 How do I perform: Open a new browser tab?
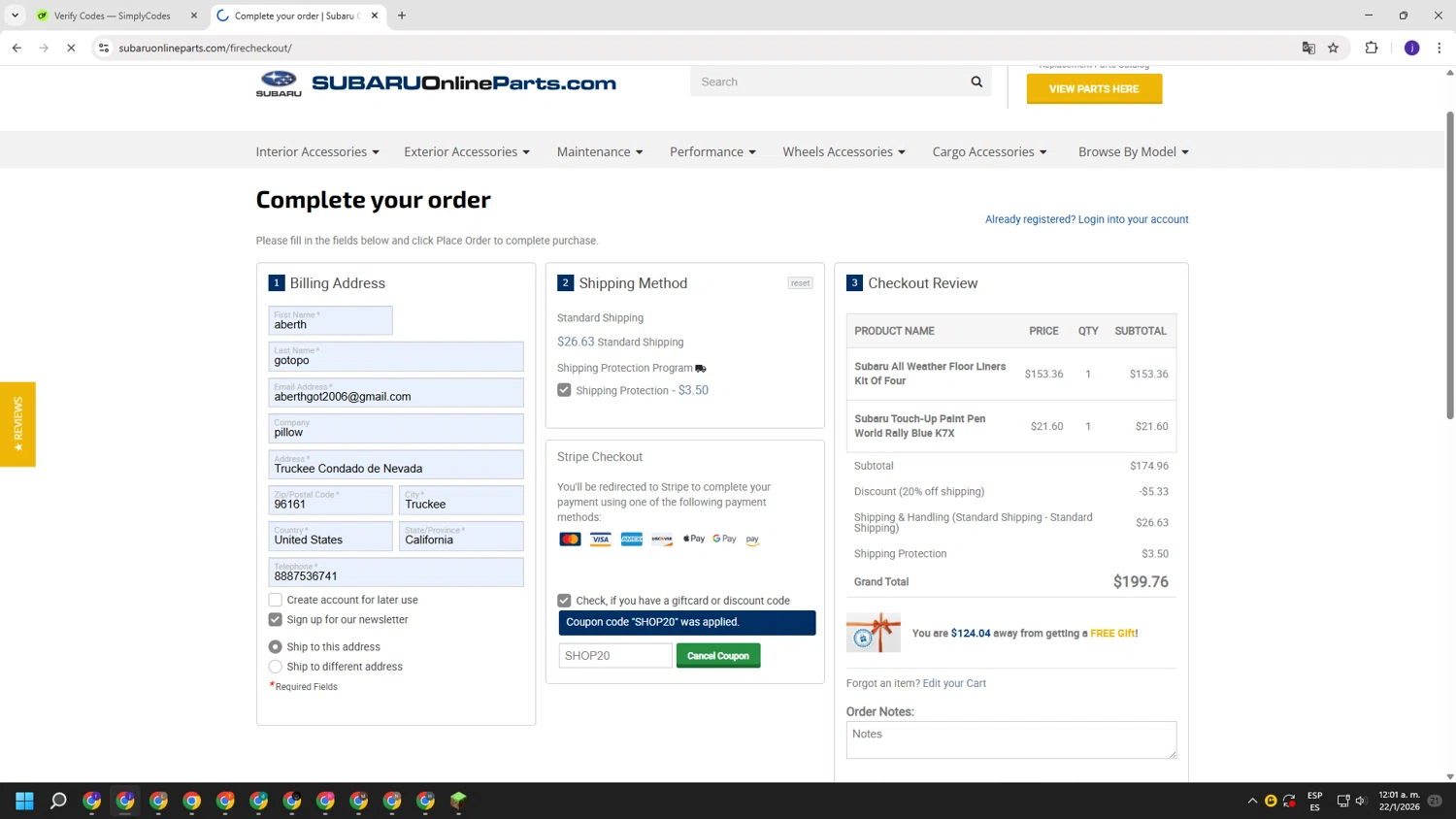[x=402, y=16]
